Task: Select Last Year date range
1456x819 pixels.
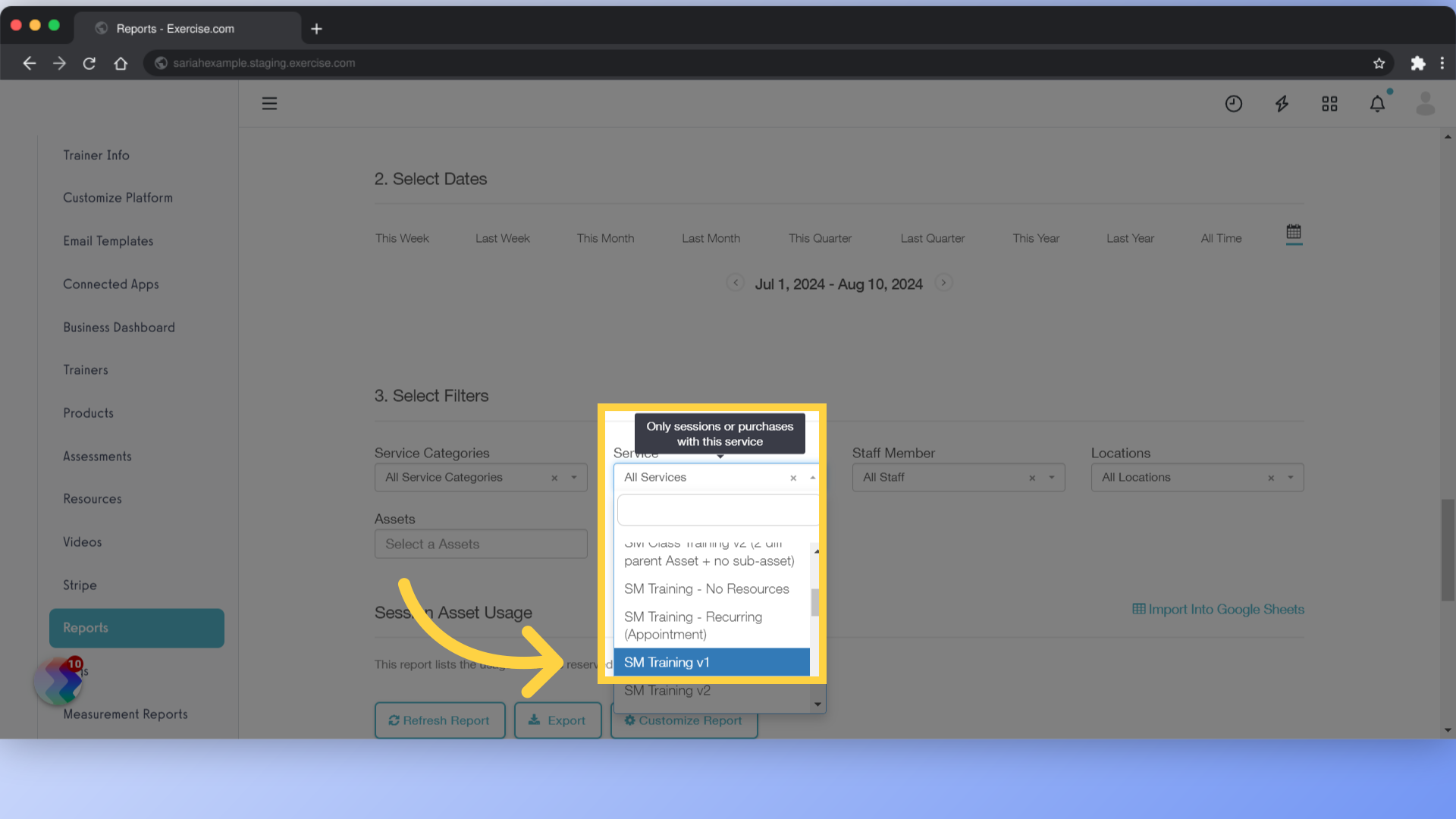Action: coord(1130,238)
